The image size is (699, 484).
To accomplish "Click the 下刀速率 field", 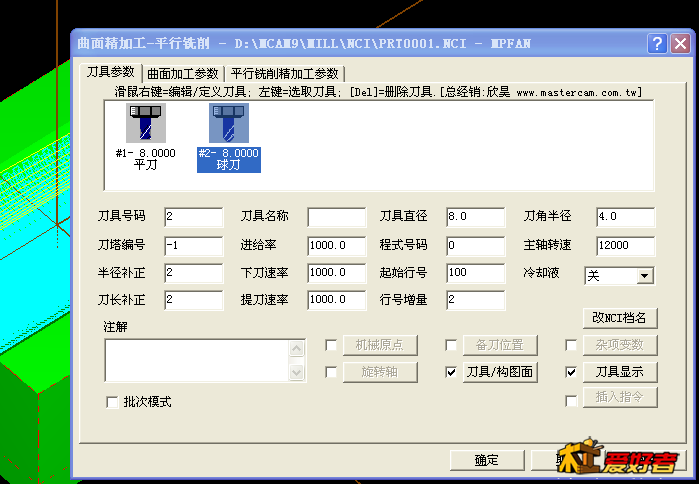I will point(337,273).
